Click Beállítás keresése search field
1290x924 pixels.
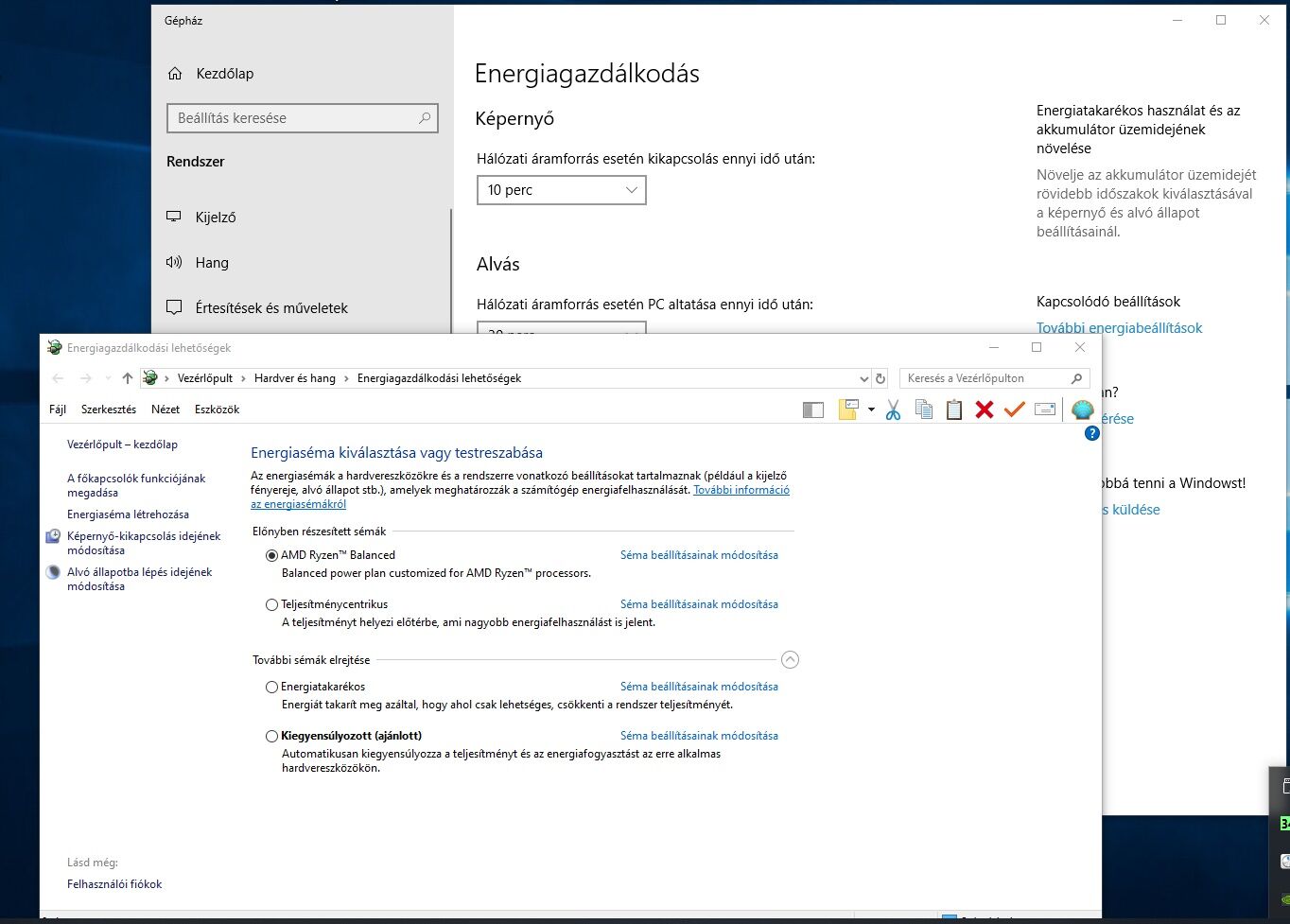303,118
